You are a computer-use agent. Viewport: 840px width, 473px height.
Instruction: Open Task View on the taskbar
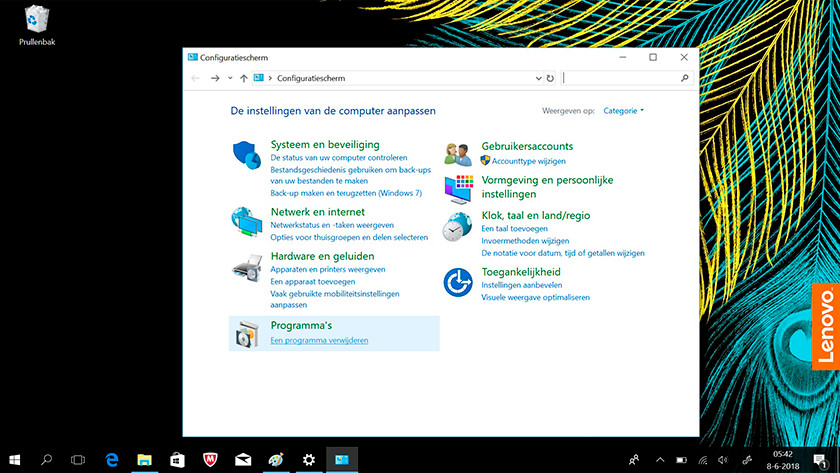(78, 460)
